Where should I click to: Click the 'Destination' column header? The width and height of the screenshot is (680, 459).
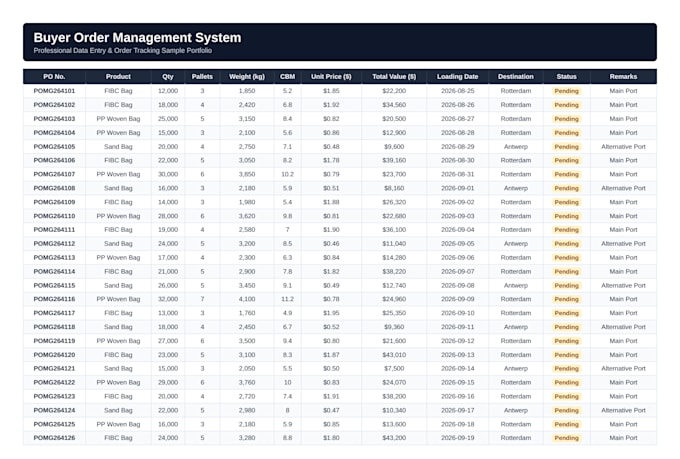coord(516,76)
